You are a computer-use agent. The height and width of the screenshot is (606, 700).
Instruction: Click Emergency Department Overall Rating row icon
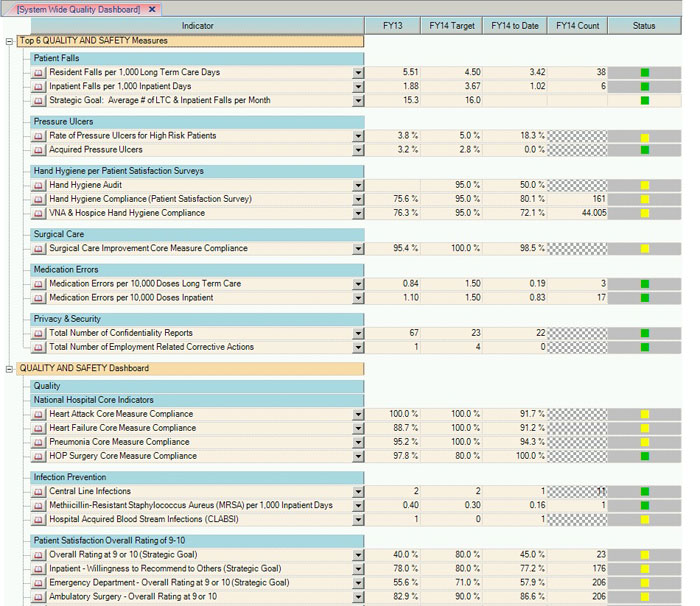38,583
